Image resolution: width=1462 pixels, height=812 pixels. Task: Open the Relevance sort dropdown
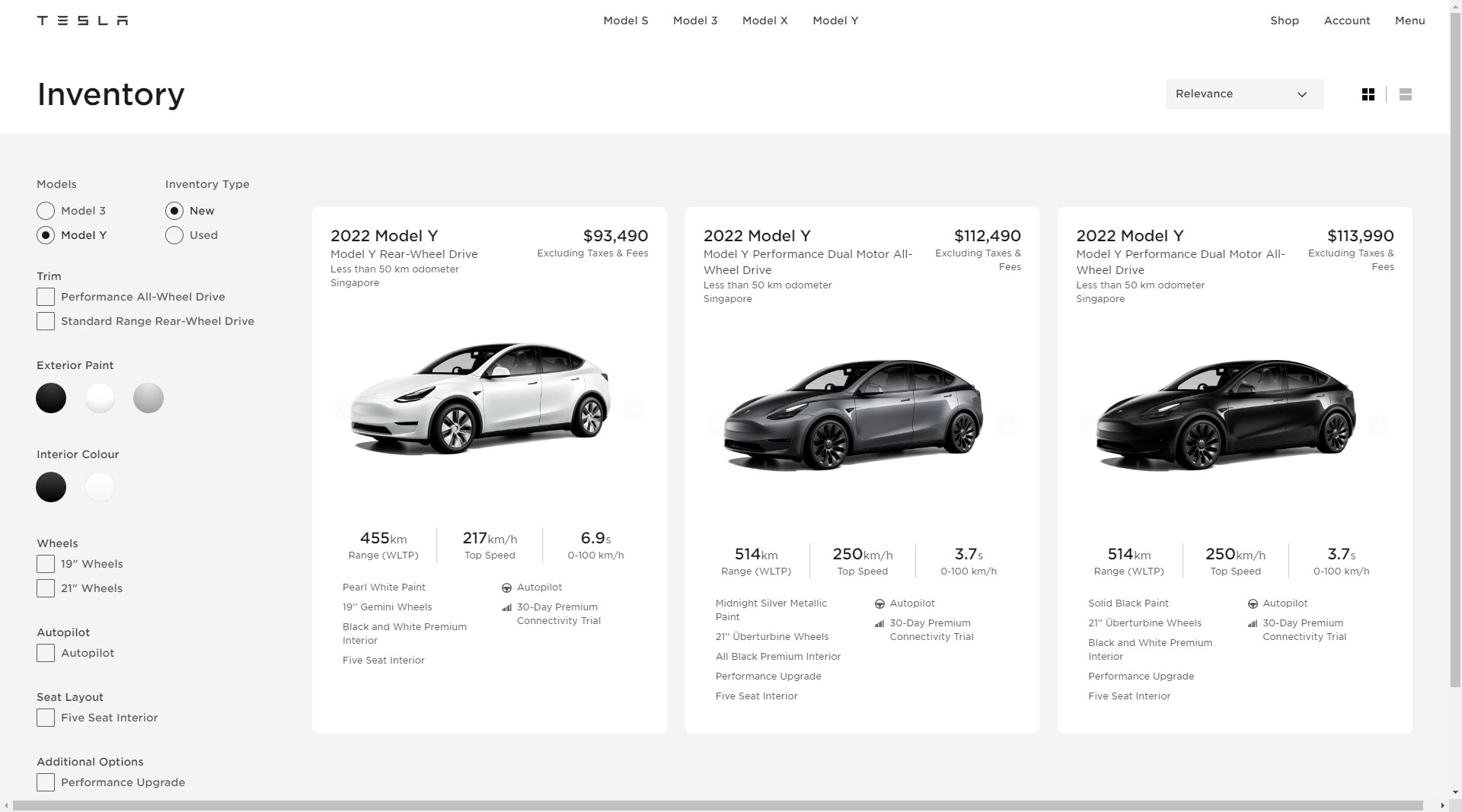(1243, 94)
